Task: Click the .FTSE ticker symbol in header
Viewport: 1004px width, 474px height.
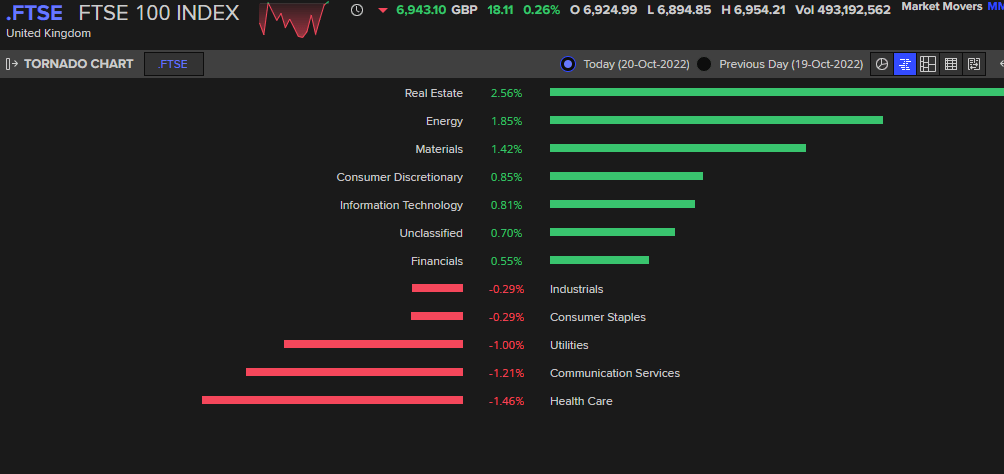Action: [x=34, y=12]
